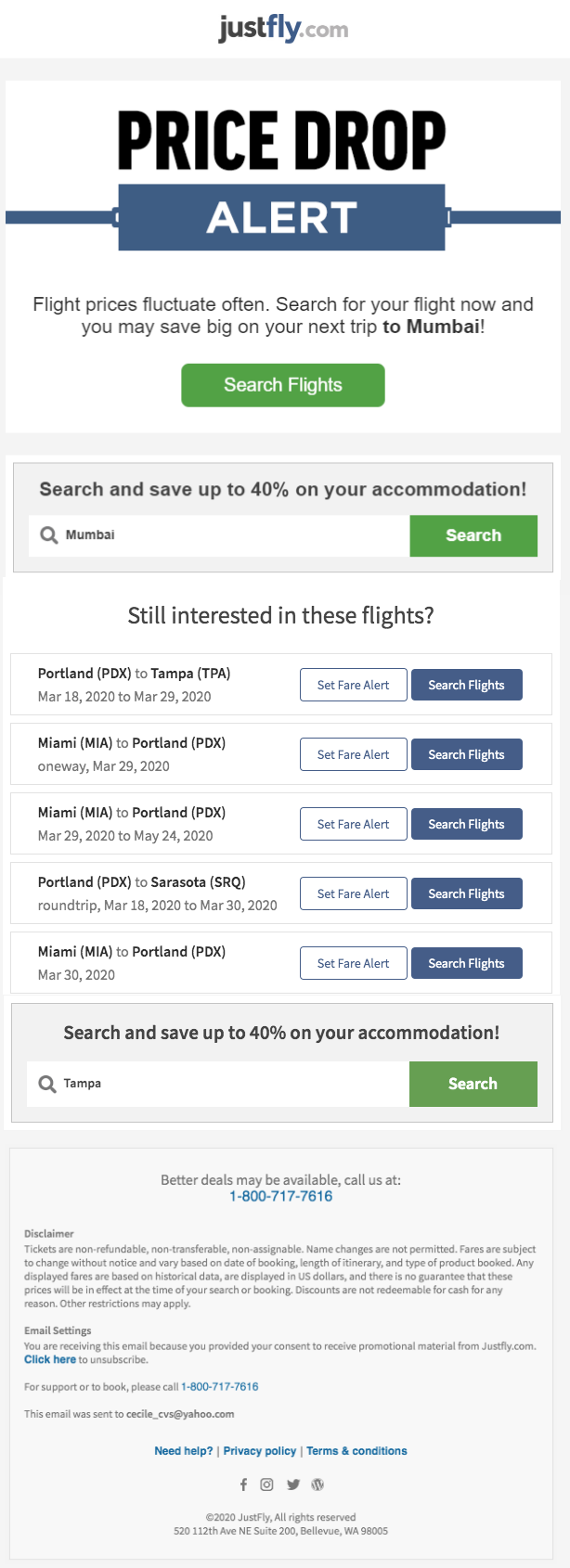Image resolution: width=570 pixels, height=1568 pixels.
Task: Open the Instagram icon in footer
Action: (x=266, y=1484)
